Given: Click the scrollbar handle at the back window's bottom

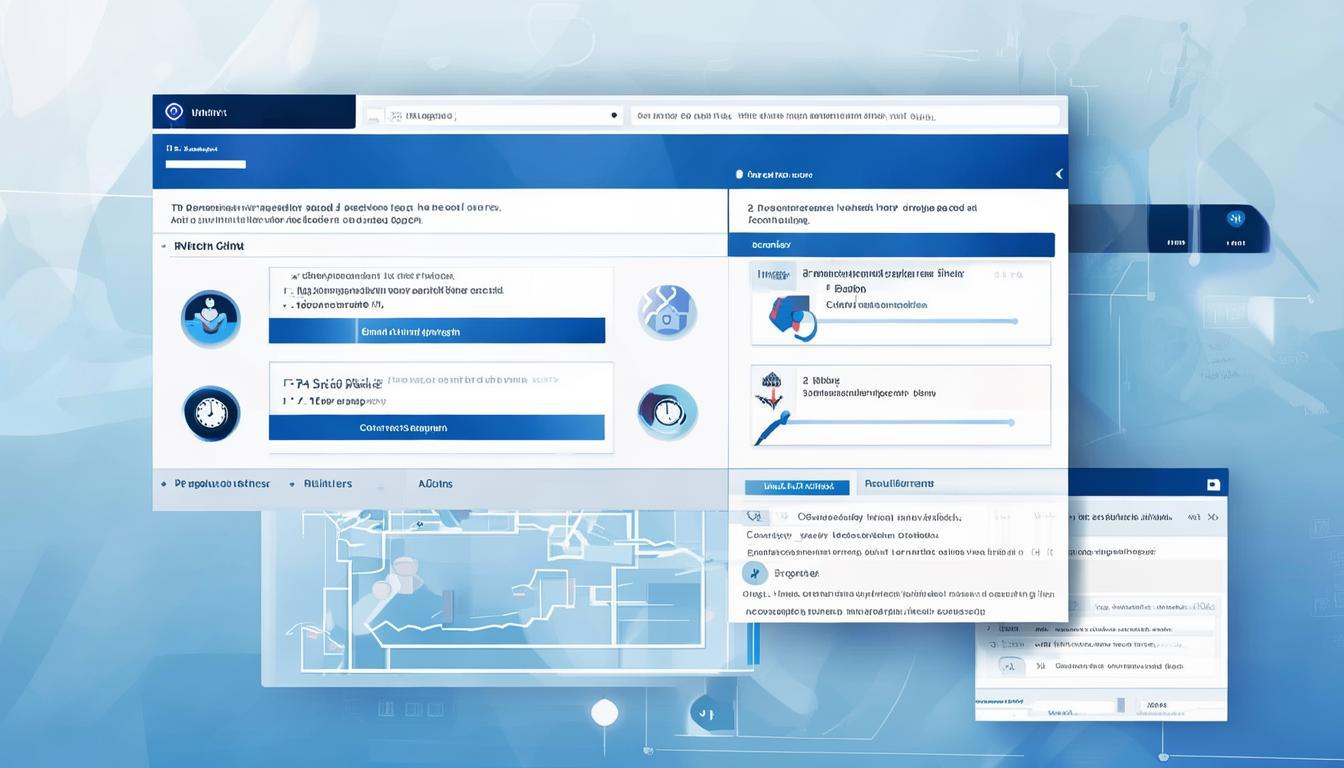Looking at the screenshot, I should (1120, 705).
